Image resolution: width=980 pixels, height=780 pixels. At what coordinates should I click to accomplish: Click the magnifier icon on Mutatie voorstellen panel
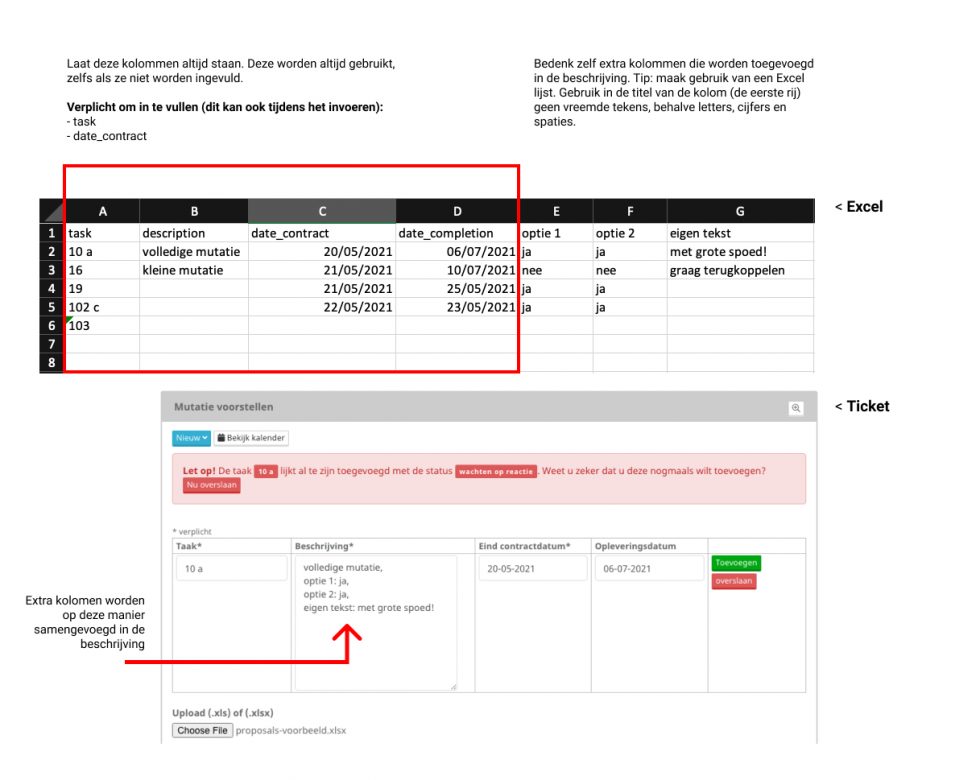[797, 406]
